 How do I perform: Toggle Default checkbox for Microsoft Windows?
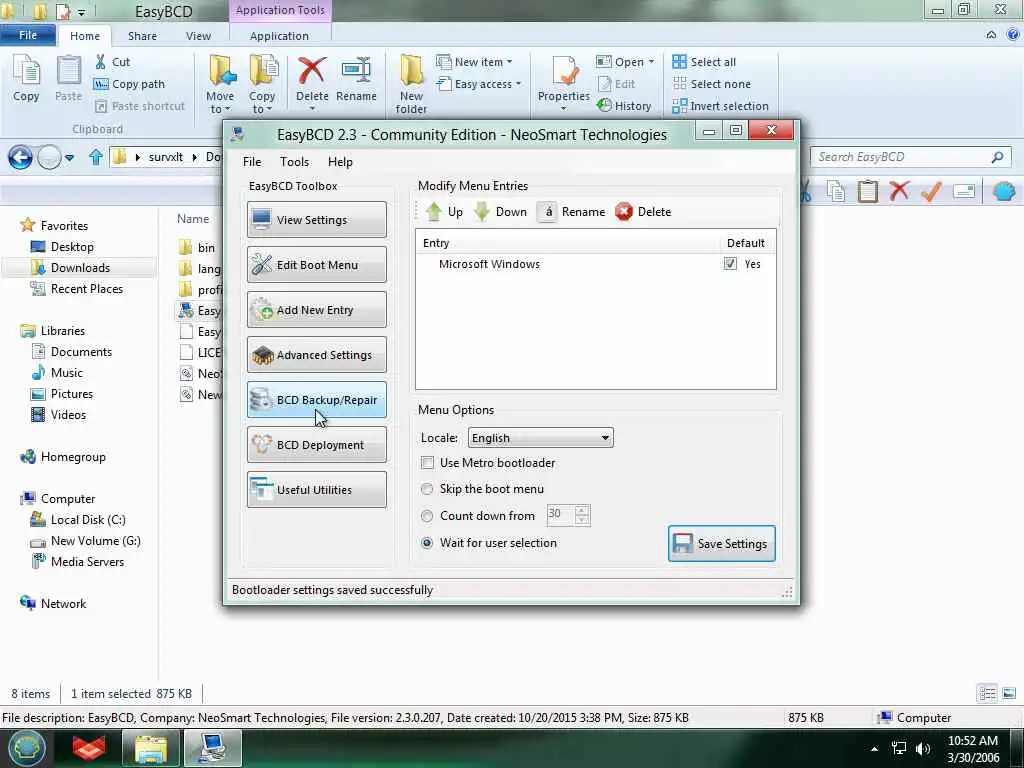[x=730, y=264]
